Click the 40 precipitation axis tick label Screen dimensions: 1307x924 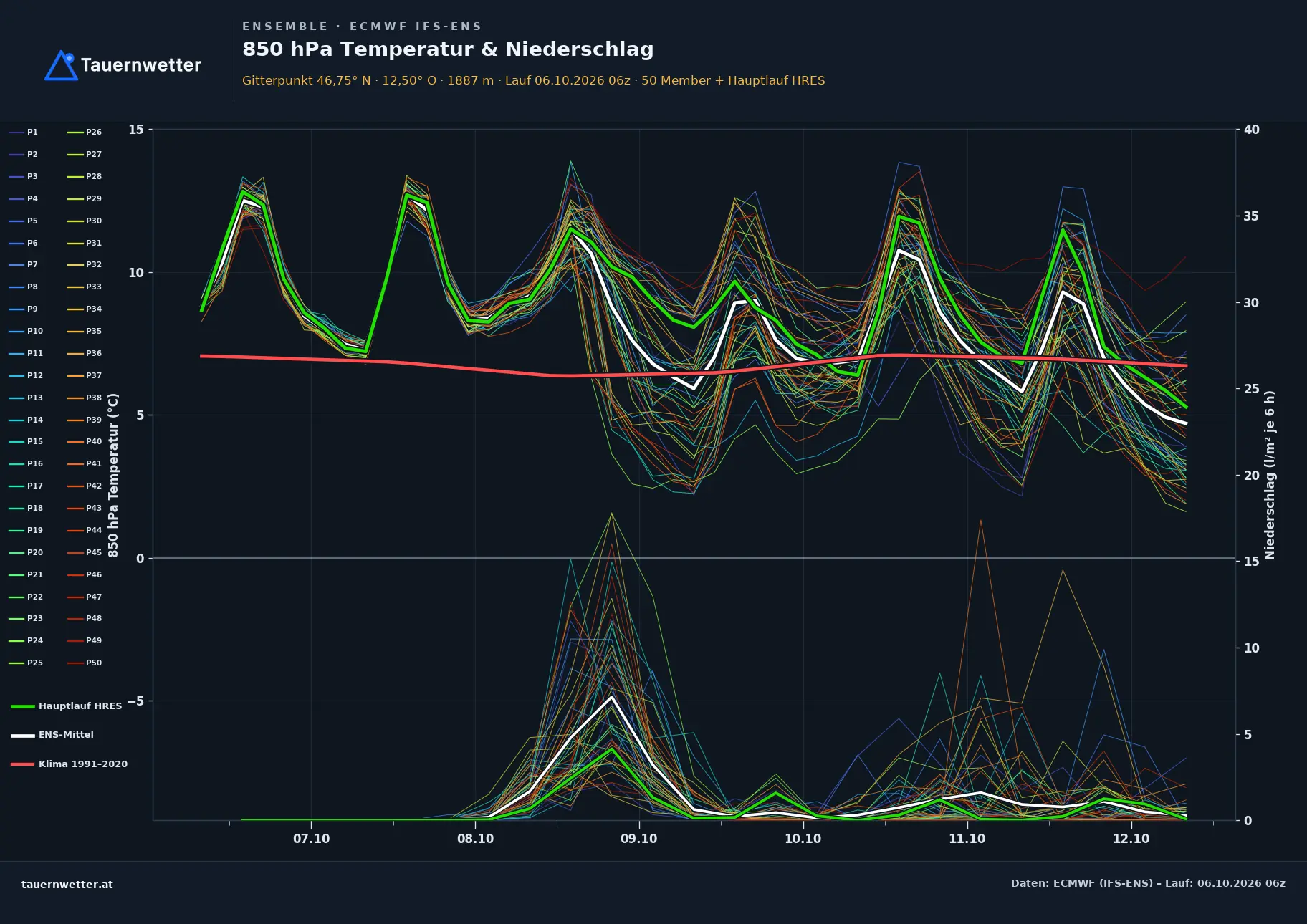(x=1252, y=130)
